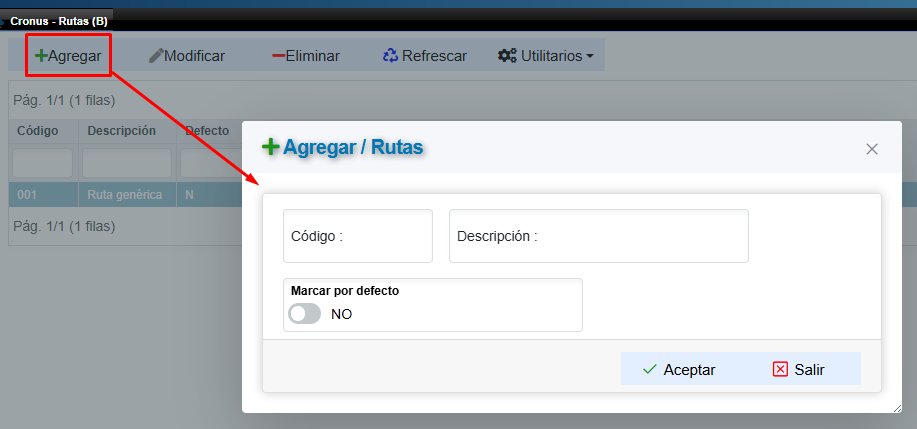
Task: Toggle the Marcar por defecto switch
Action: 305,314
